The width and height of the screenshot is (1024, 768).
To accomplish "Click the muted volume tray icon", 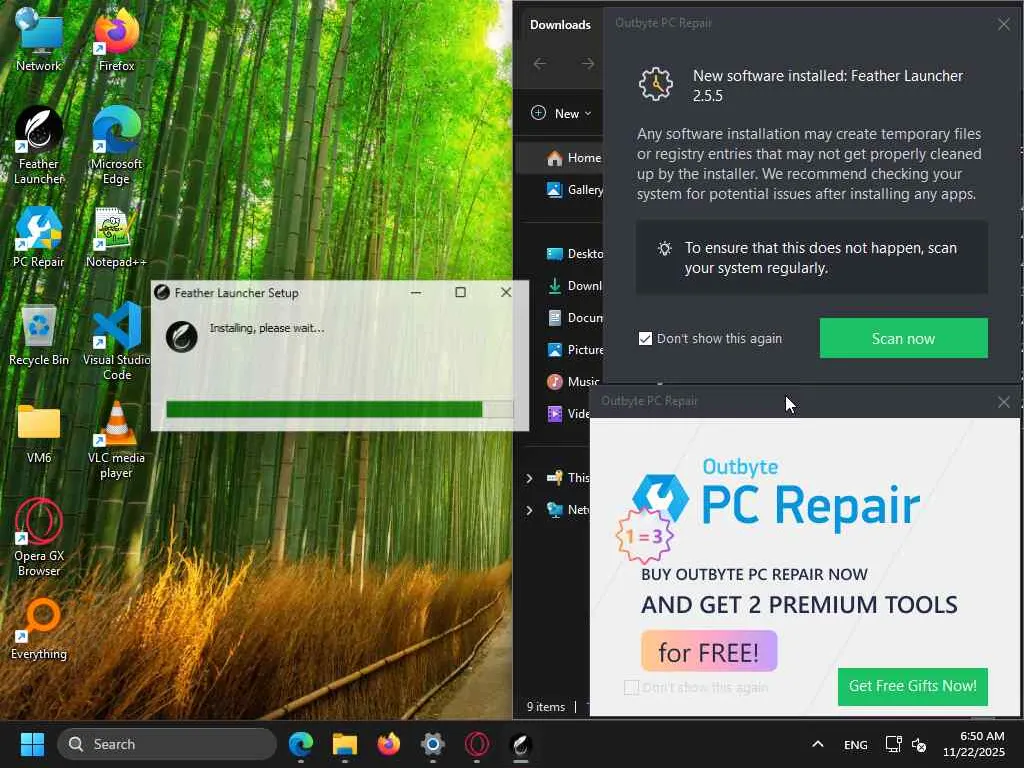I will (919, 744).
